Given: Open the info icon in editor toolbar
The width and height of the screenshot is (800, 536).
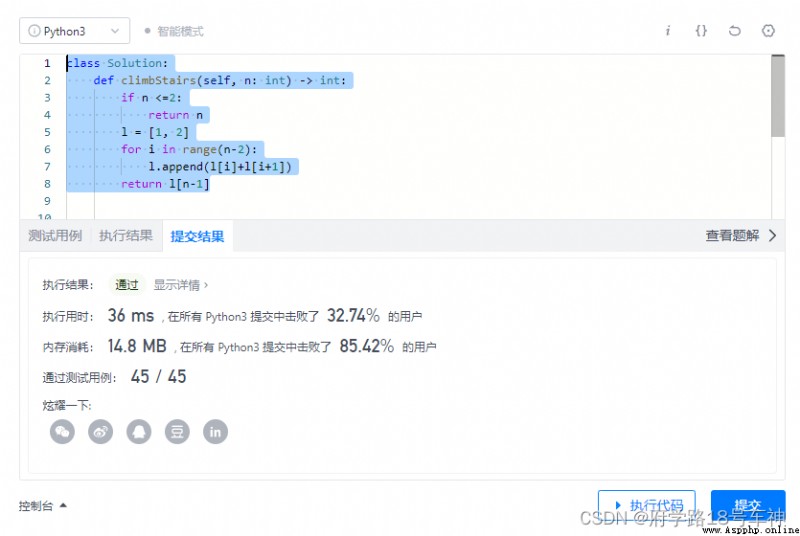Looking at the screenshot, I should (x=667, y=31).
